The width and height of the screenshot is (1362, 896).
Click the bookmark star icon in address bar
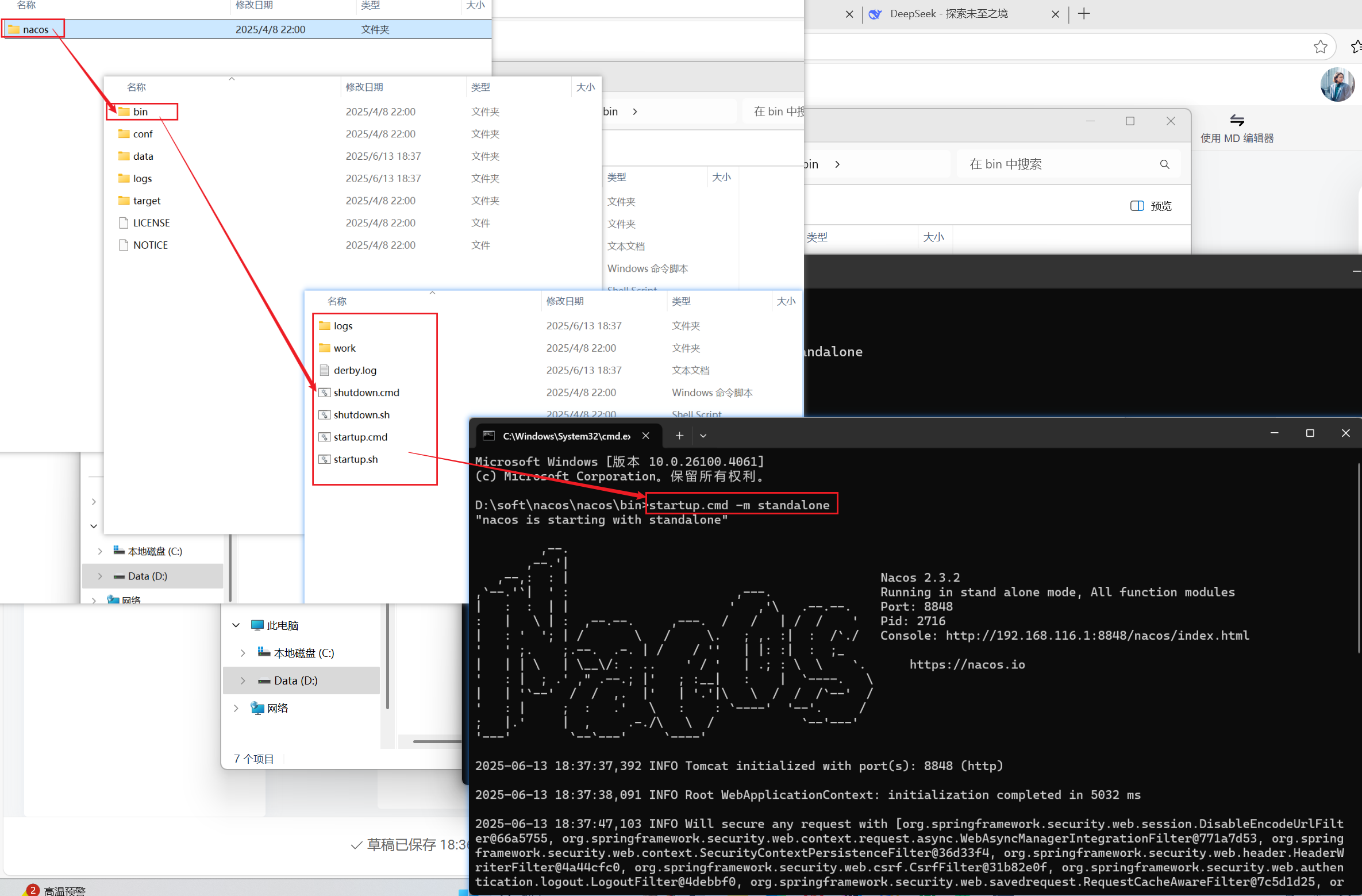pyautogui.click(x=1320, y=47)
